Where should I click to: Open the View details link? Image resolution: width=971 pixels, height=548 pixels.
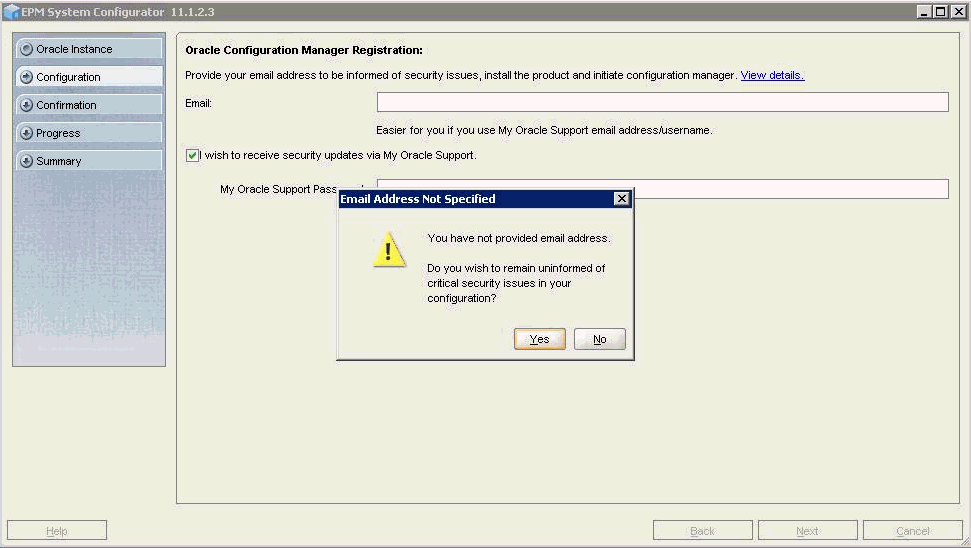coord(772,75)
